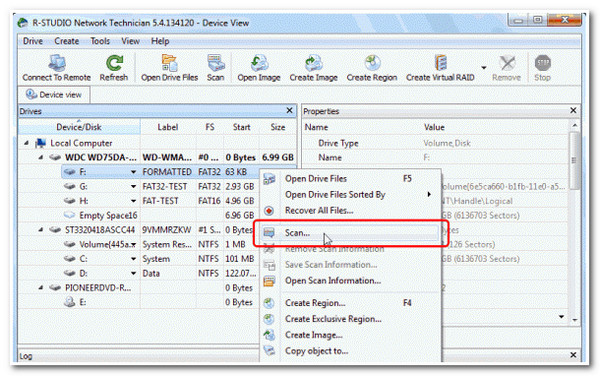Viewport: 600px width, 376px height.
Task: Open the Create menu
Action: click(x=67, y=41)
